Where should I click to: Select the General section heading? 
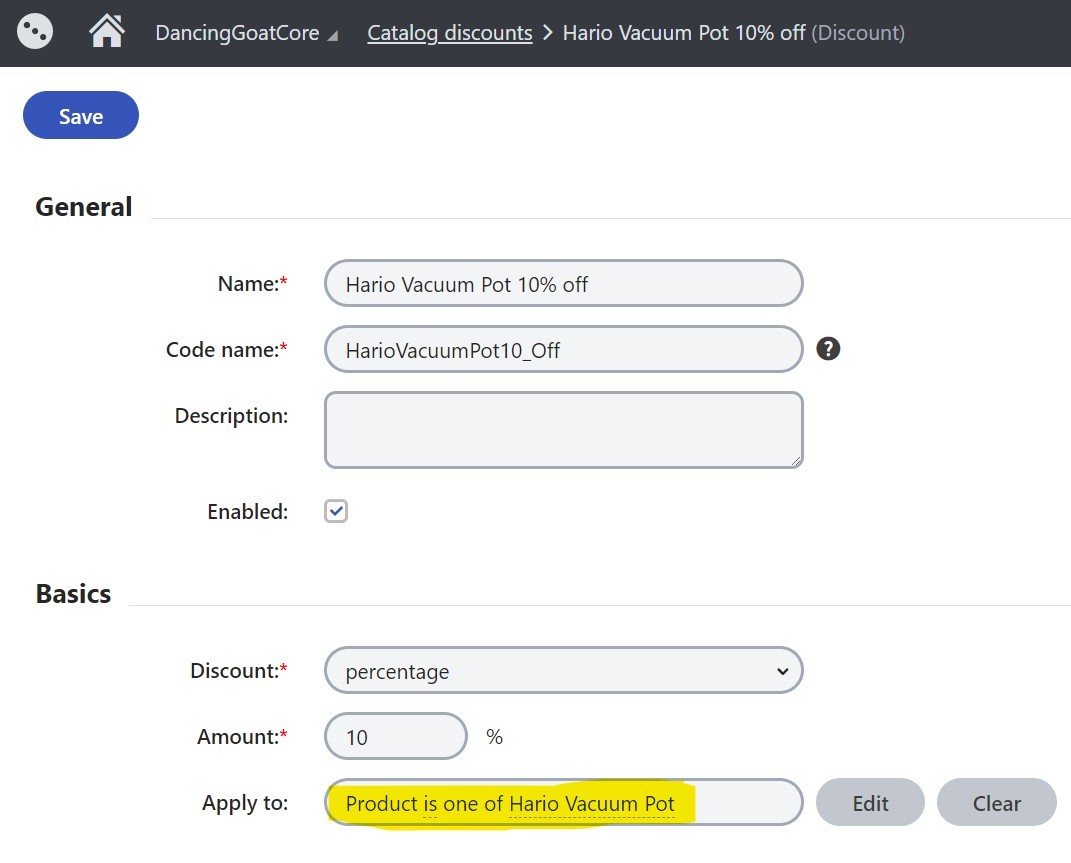coord(83,207)
